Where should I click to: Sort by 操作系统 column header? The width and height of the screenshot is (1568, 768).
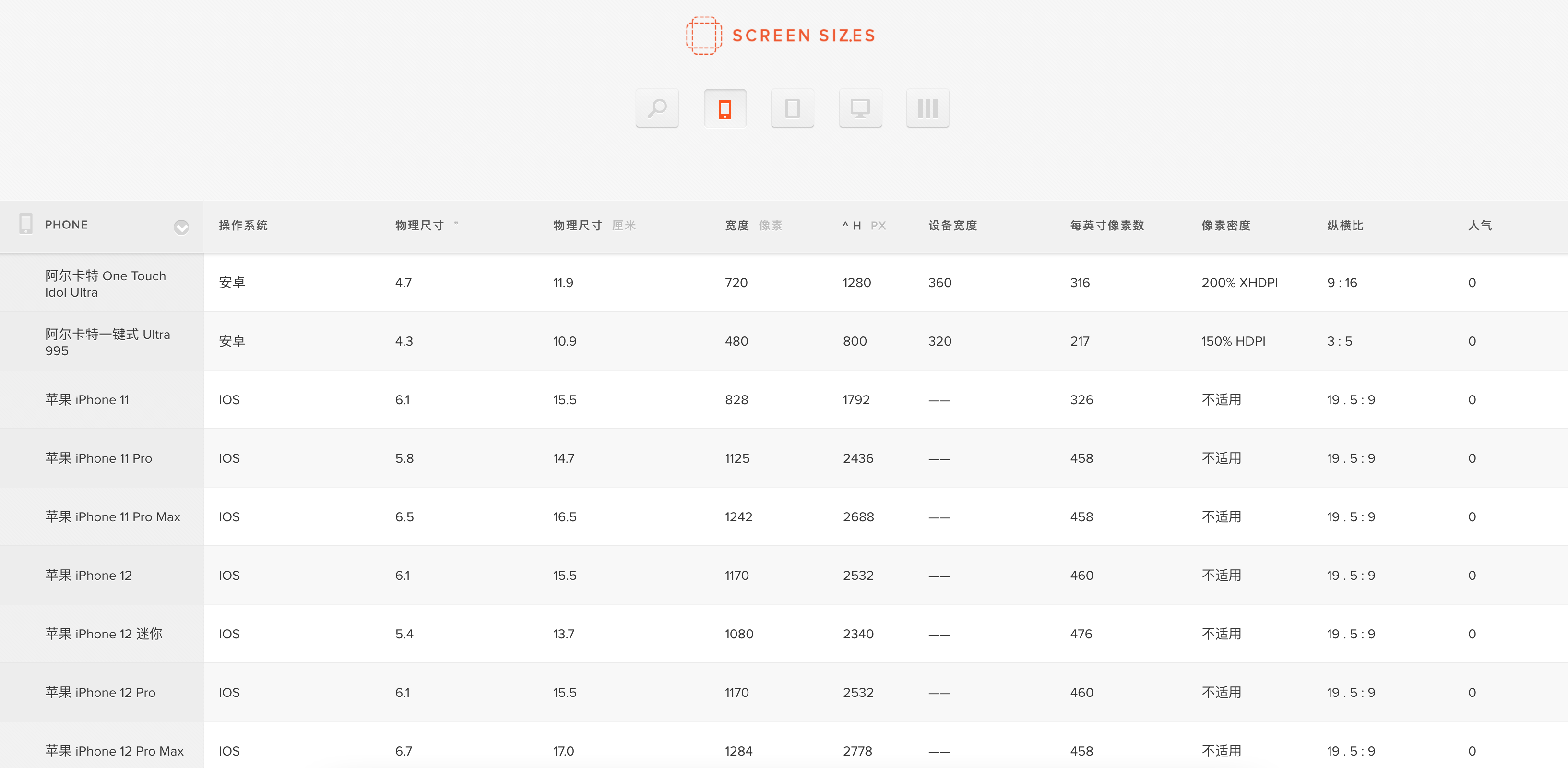(x=243, y=225)
